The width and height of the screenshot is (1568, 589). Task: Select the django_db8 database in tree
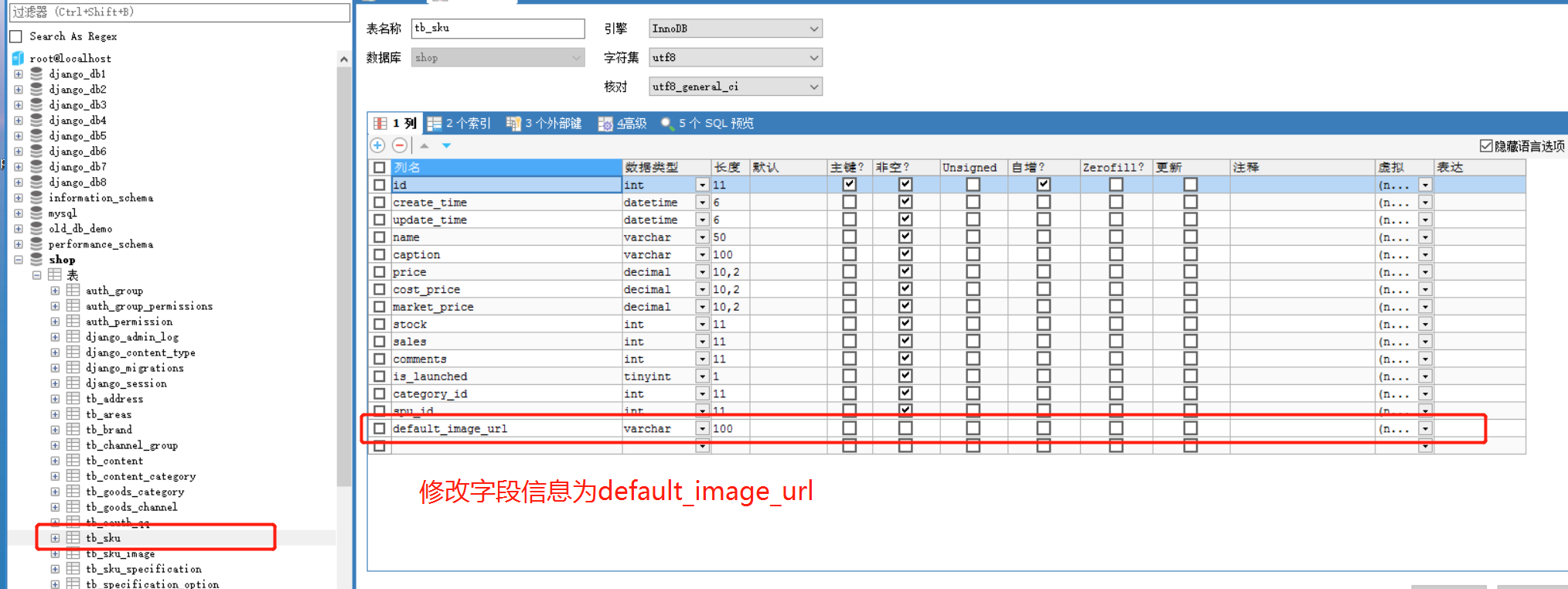pos(77,182)
